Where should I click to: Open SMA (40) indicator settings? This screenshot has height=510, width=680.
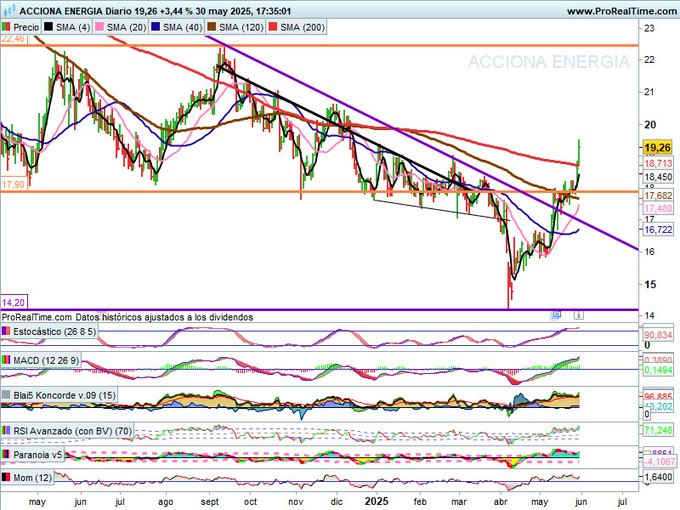183,27
